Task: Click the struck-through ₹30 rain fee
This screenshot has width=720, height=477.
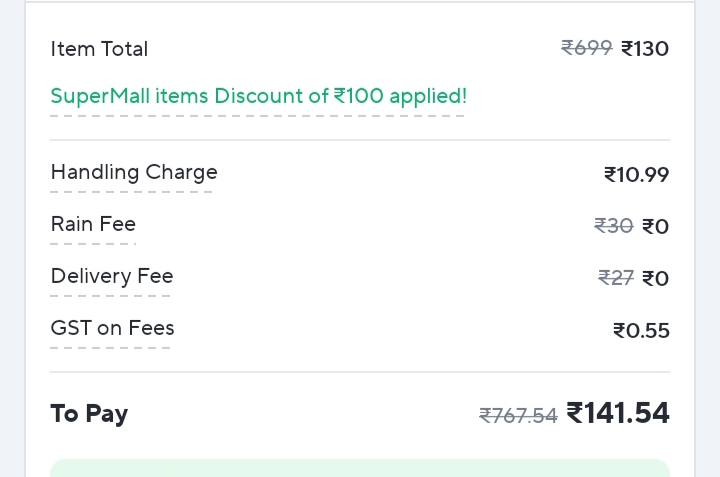Action: pos(613,226)
